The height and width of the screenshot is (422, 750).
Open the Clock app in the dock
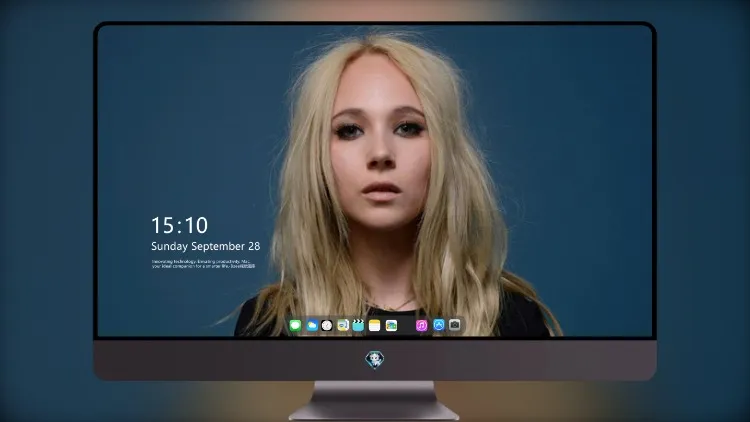327,325
